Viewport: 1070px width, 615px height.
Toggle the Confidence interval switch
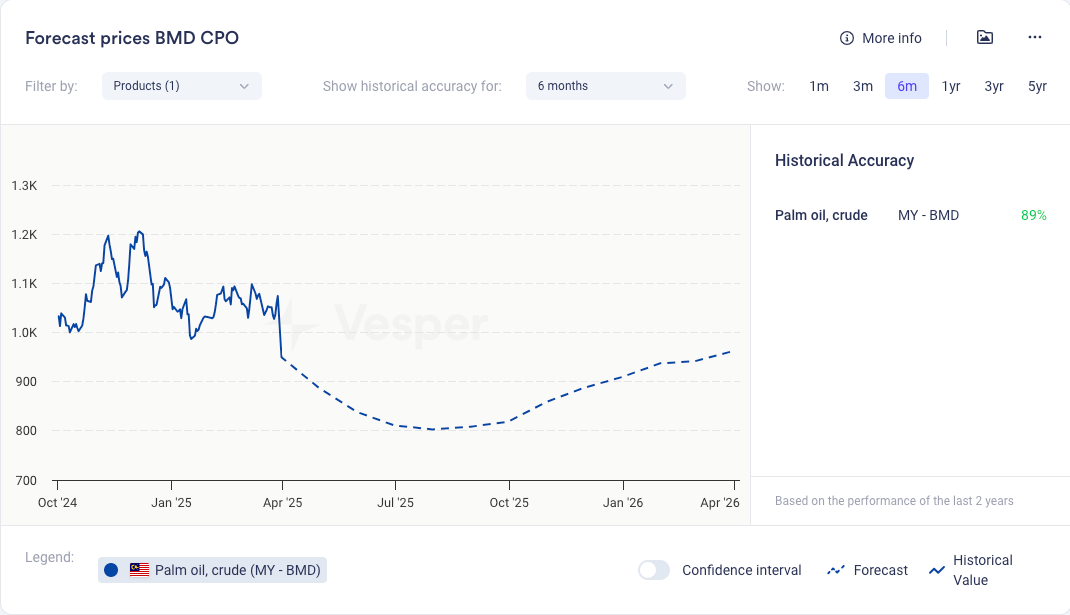(654, 570)
